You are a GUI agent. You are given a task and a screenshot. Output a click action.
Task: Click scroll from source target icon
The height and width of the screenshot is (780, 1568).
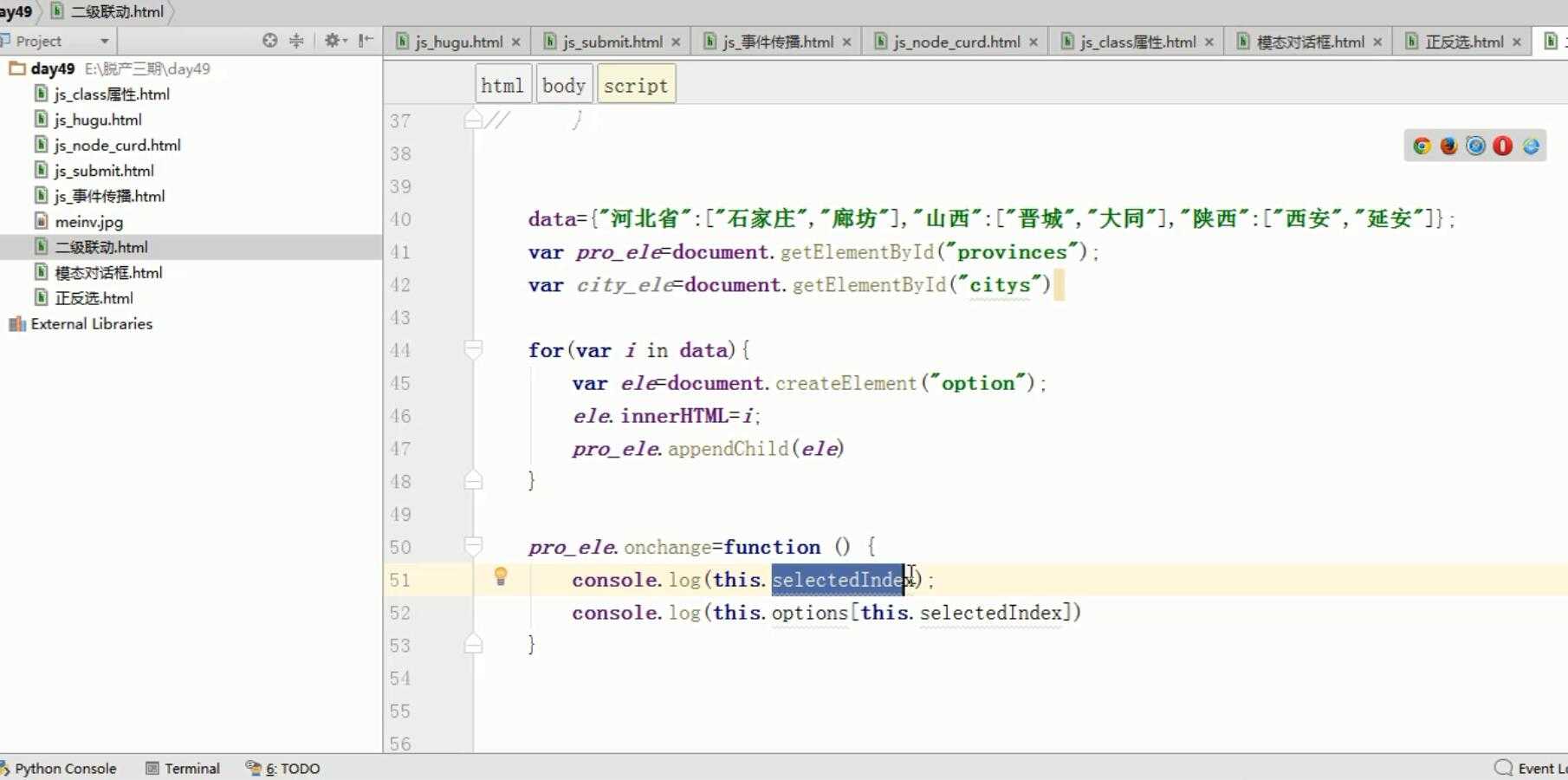coord(270,41)
